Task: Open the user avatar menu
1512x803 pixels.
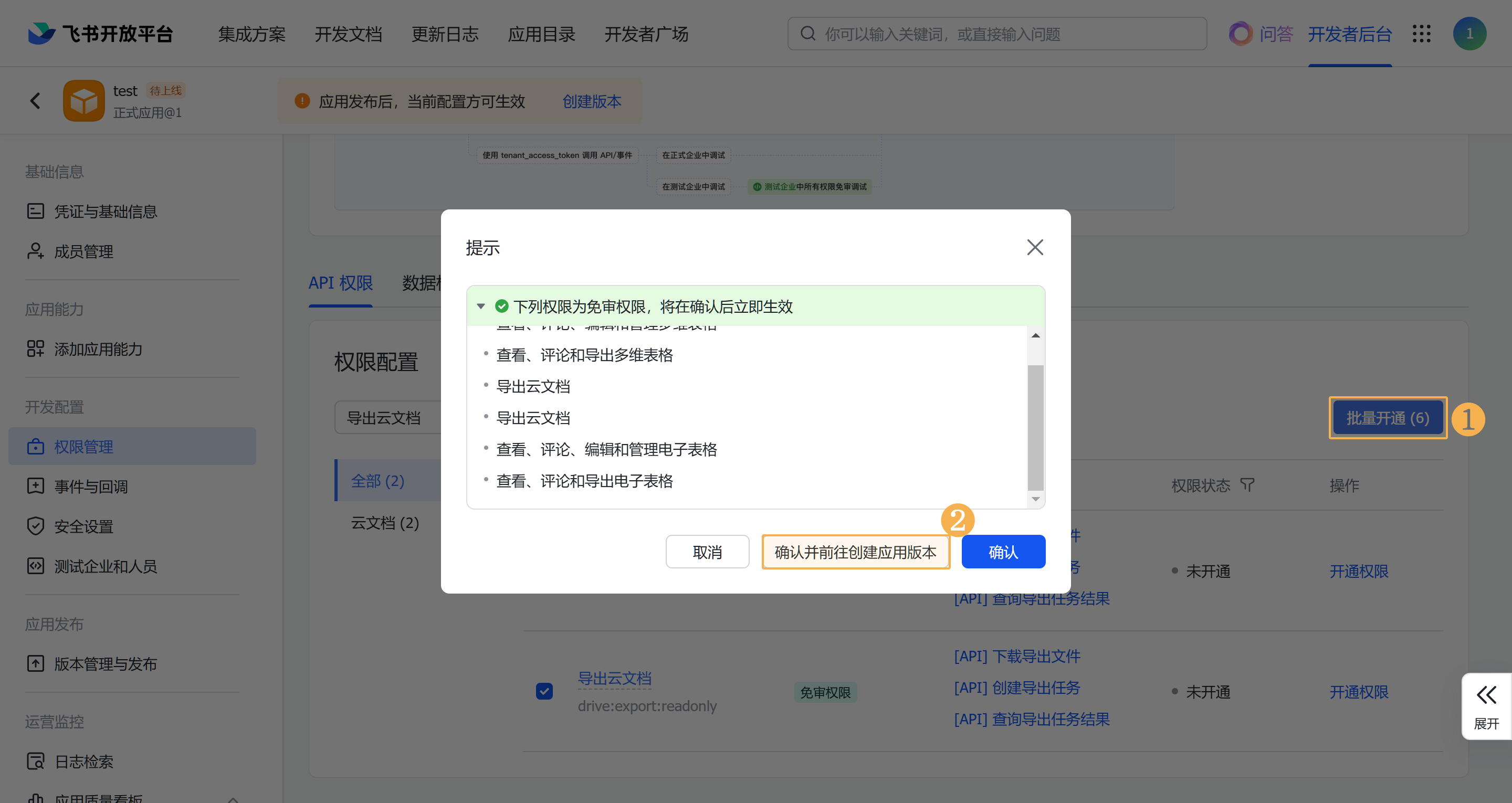Action: pyautogui.click(x=1469, y=34)
